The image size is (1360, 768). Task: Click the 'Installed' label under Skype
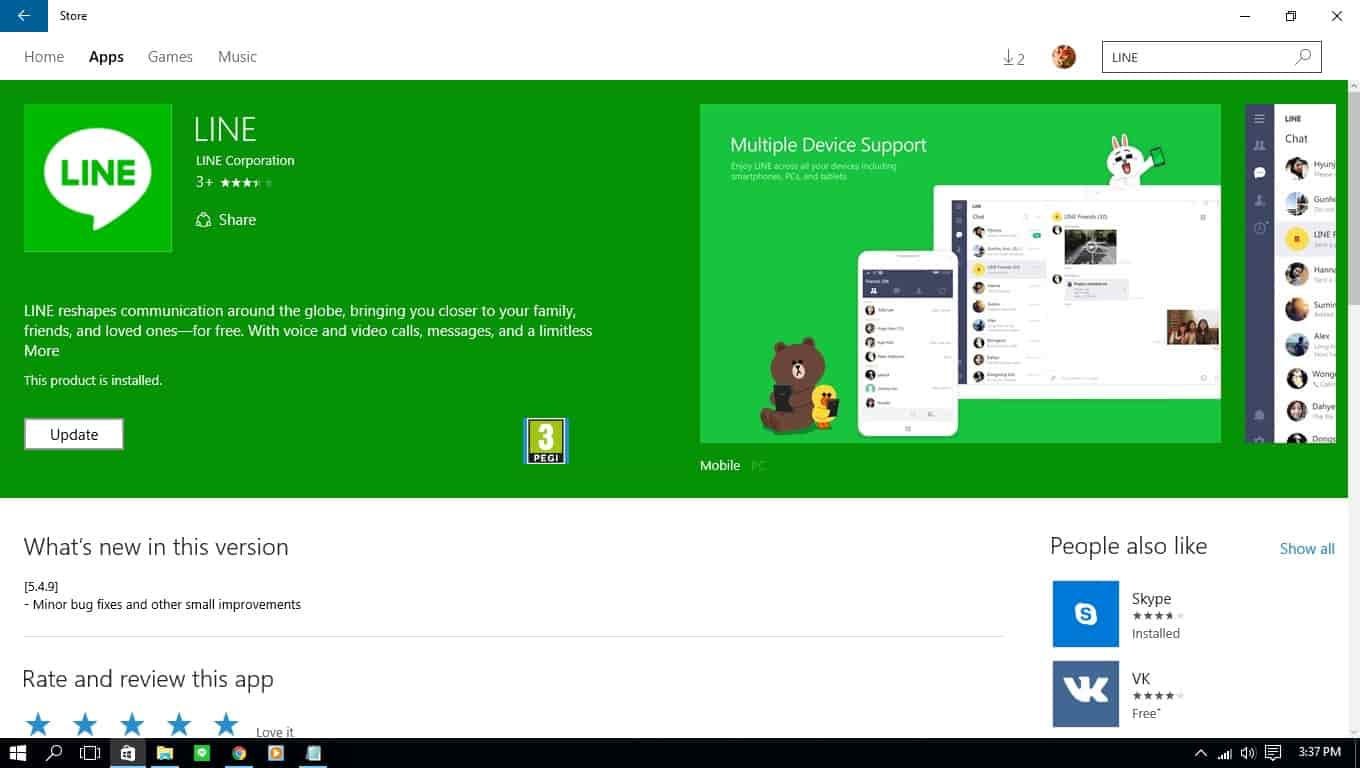pyautogui.click(x=1156, y=634)
